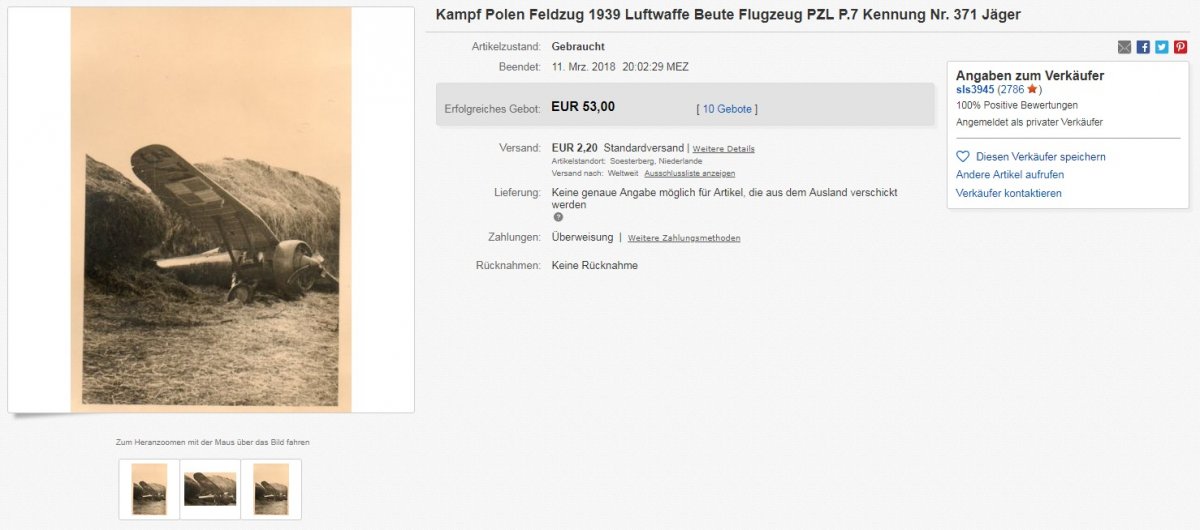The height and width of the screenshot is (530, 1200).
Task: View the 10 Gebote bid history
Action: [727, 109]
